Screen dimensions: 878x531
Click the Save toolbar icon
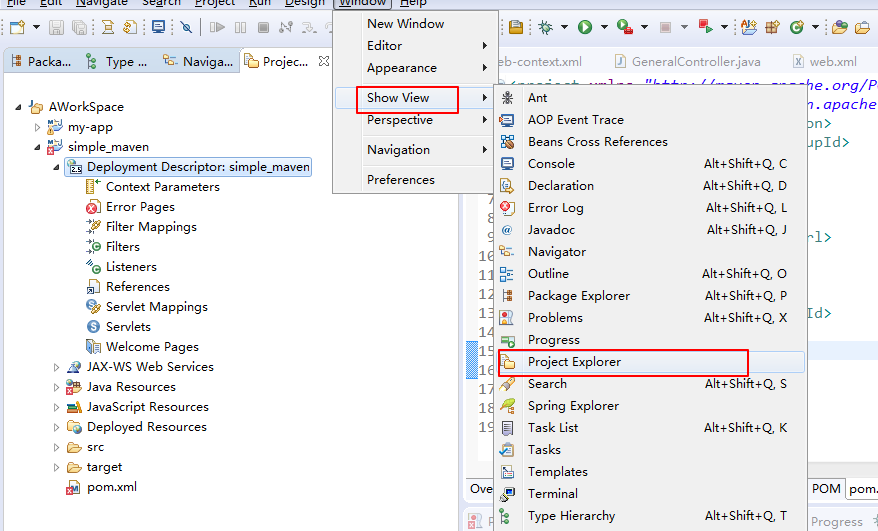point(56,27)
